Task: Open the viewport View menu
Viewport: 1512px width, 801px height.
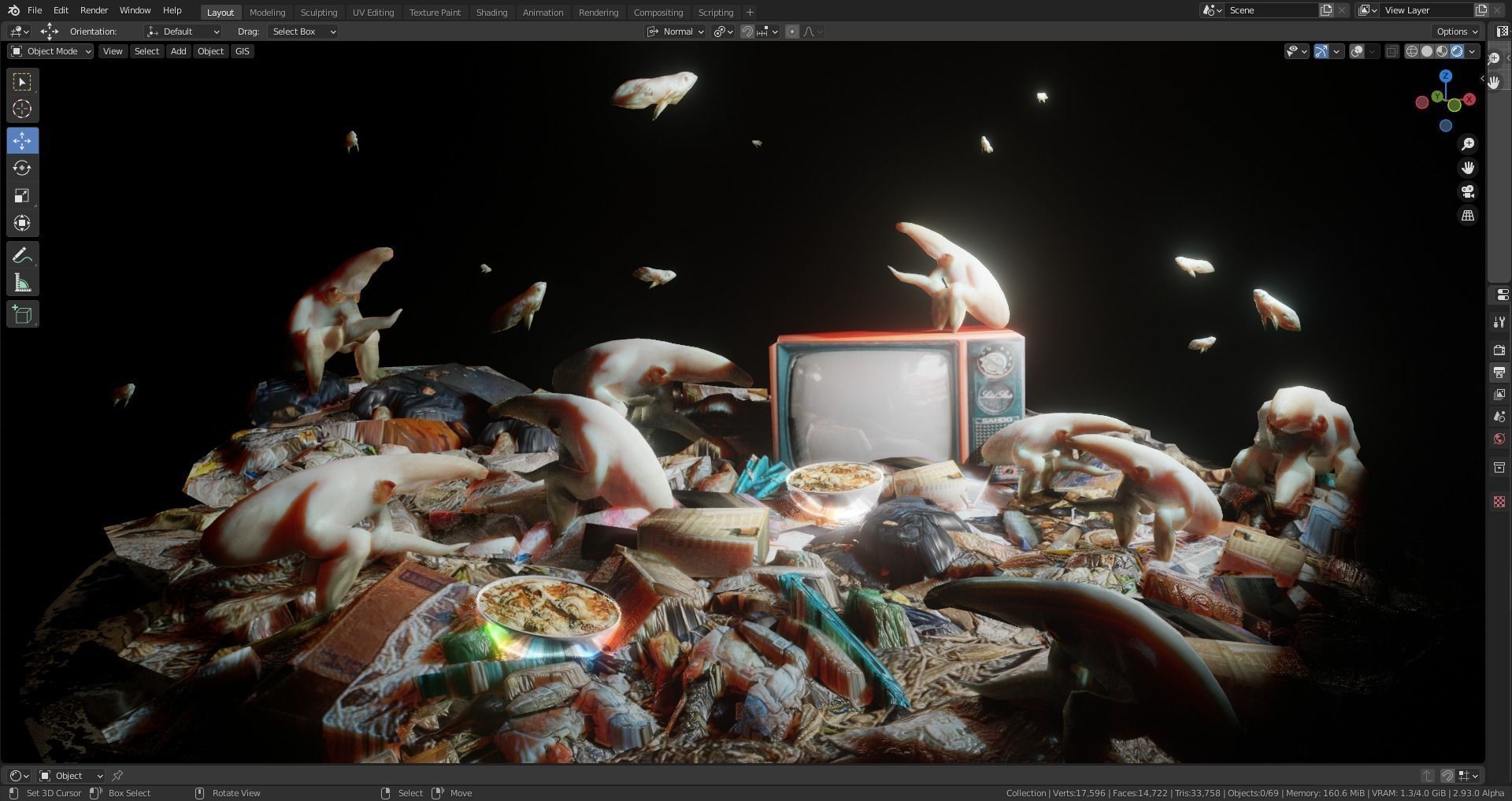Action: [113, 51]
